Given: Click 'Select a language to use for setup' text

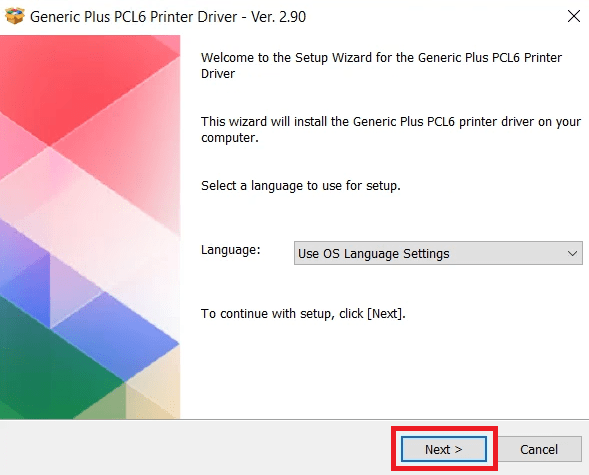Looking at the screenshot, I should tap(301, 185).
